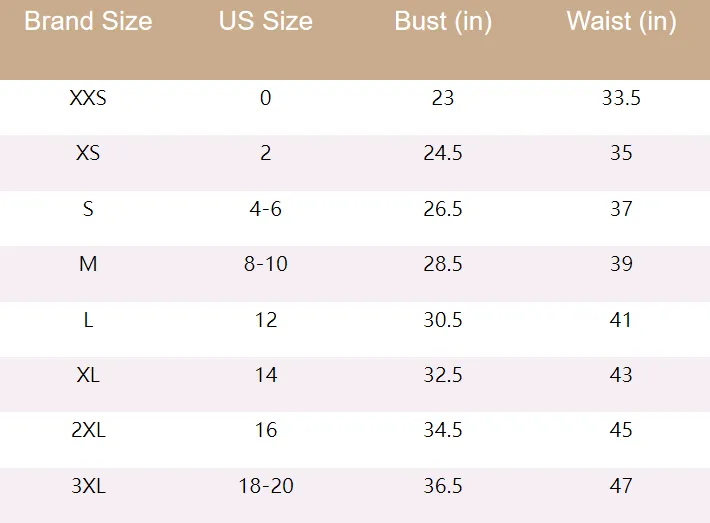Select the XS brand size cell
Image resolution: width=710 pixels, height=523 pixels.
pos(88,154)
